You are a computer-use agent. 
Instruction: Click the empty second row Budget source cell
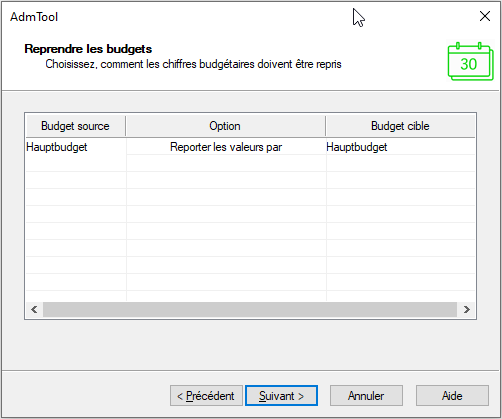pyautogui.click(x=76, y=163)
